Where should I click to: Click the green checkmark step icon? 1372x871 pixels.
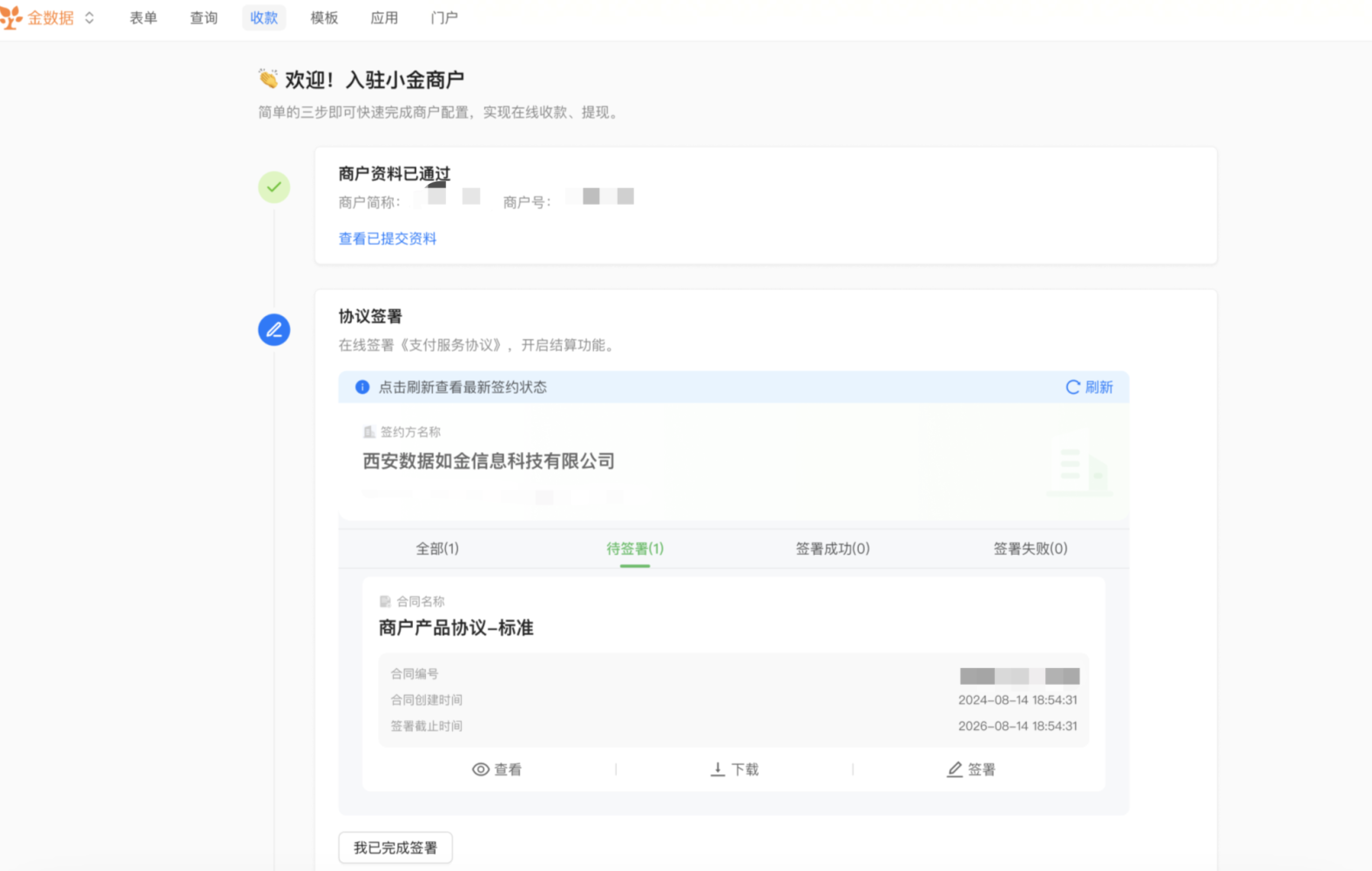tap(274, 187)
